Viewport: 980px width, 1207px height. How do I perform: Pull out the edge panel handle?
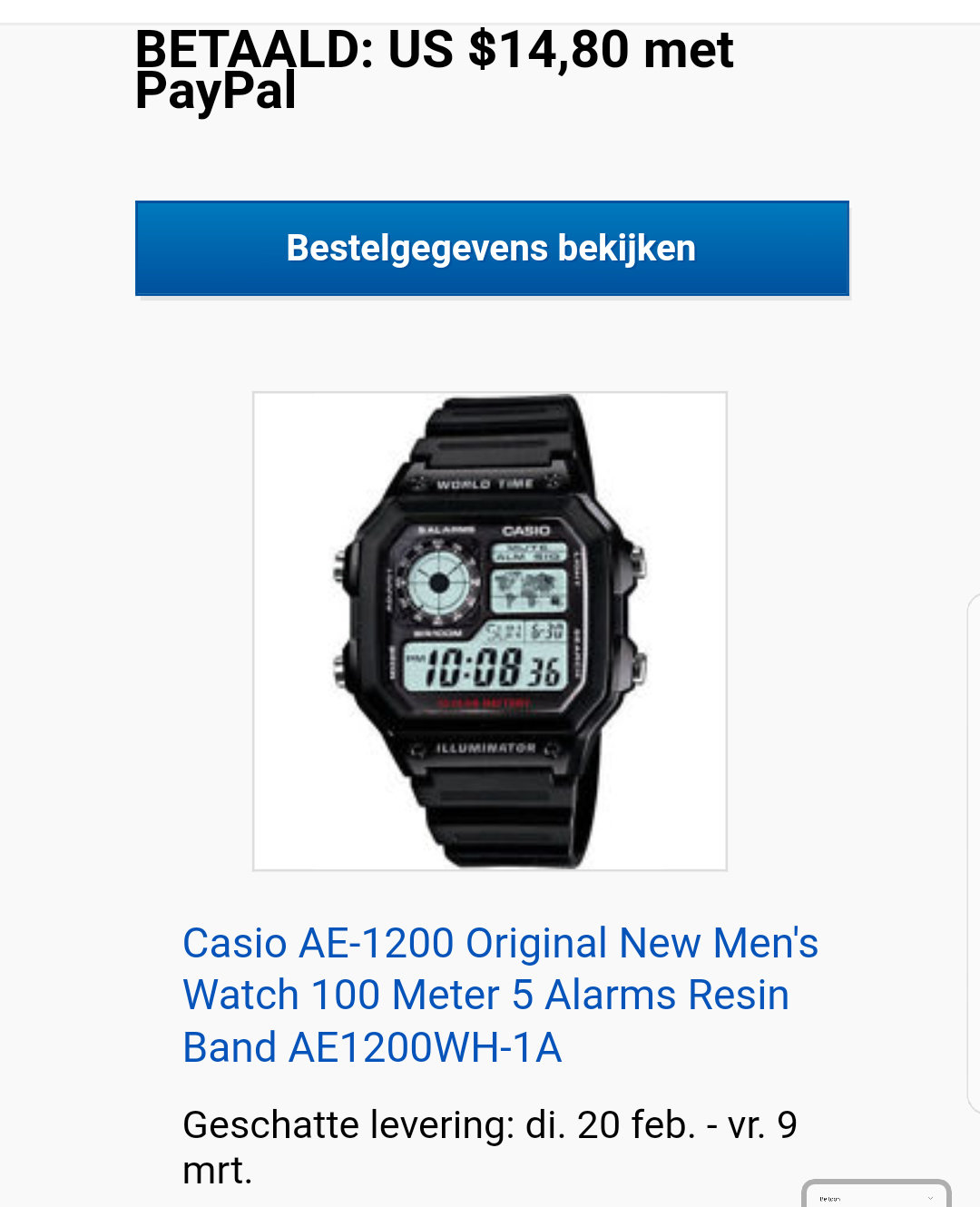pyautogui.click(x=974, y=853)
